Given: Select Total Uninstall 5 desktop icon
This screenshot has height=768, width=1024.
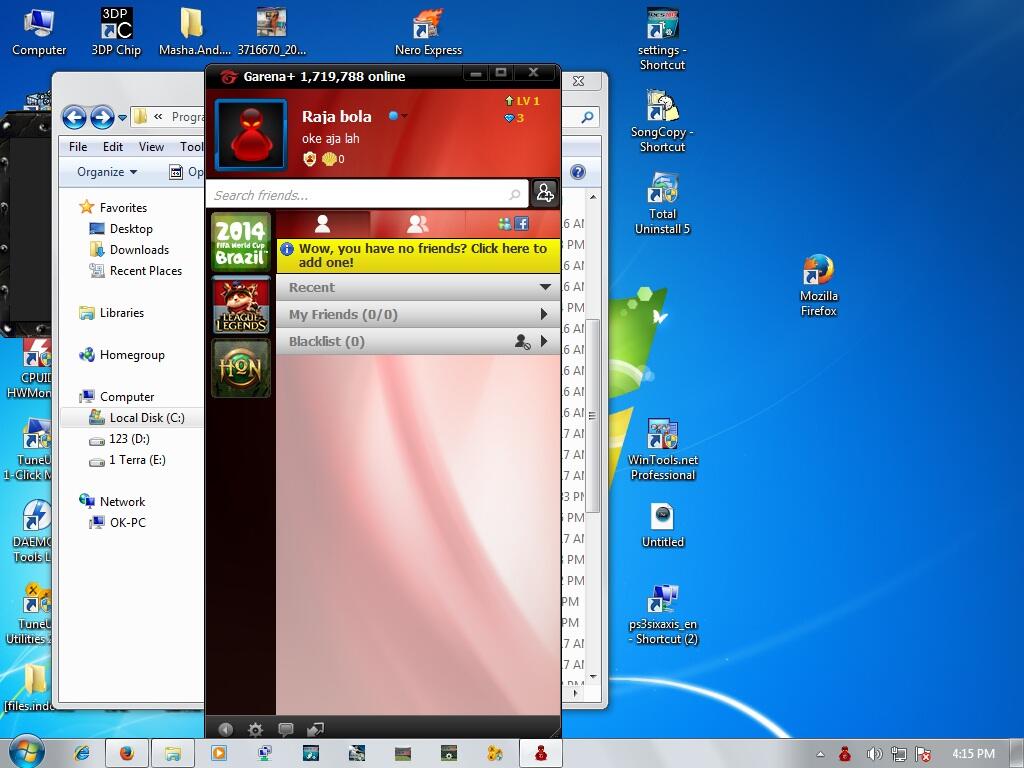Looking at the screenshot, I should 662,204.
